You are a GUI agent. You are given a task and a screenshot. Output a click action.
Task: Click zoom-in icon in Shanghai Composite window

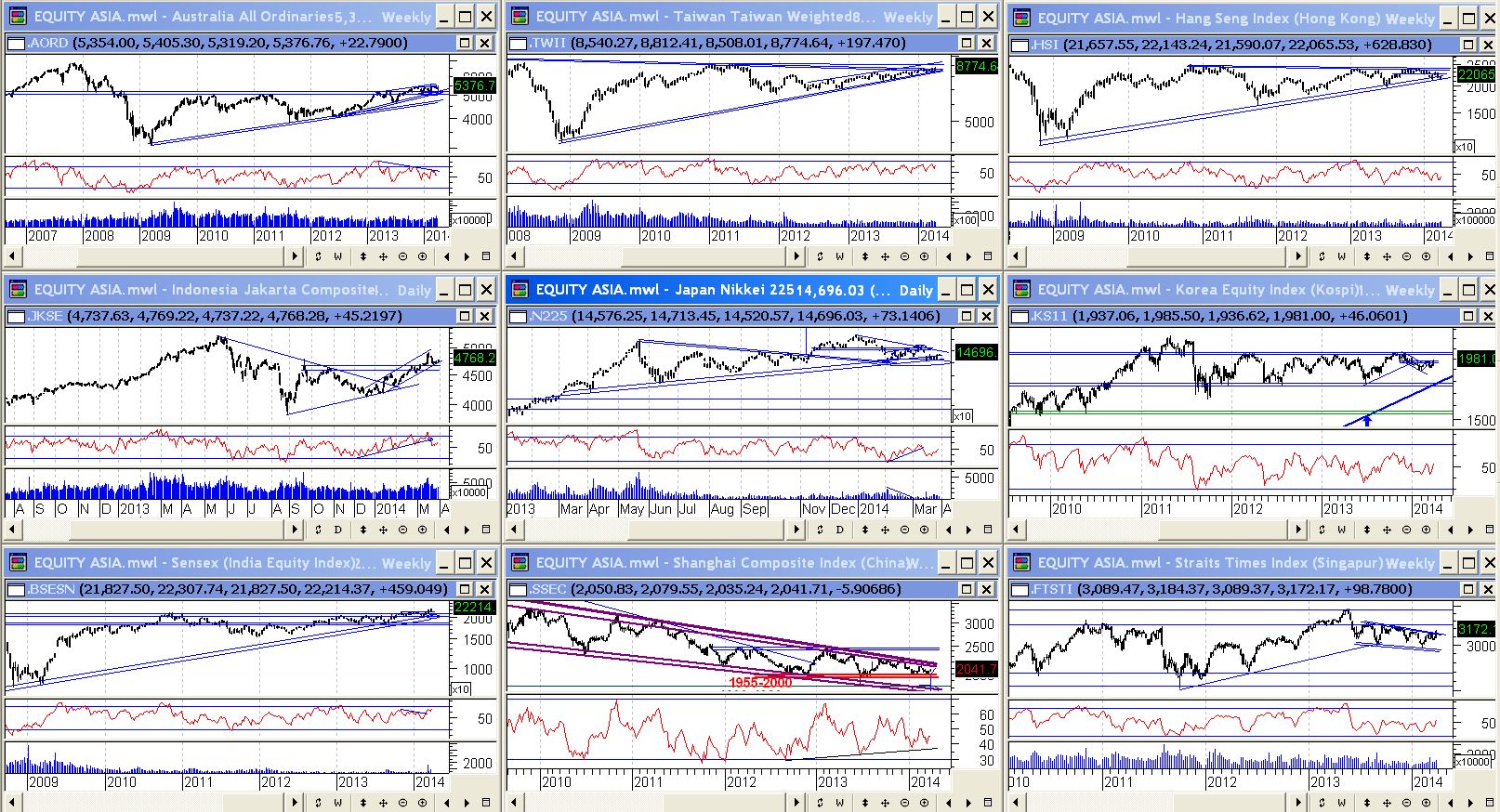[x=924, y=803]
